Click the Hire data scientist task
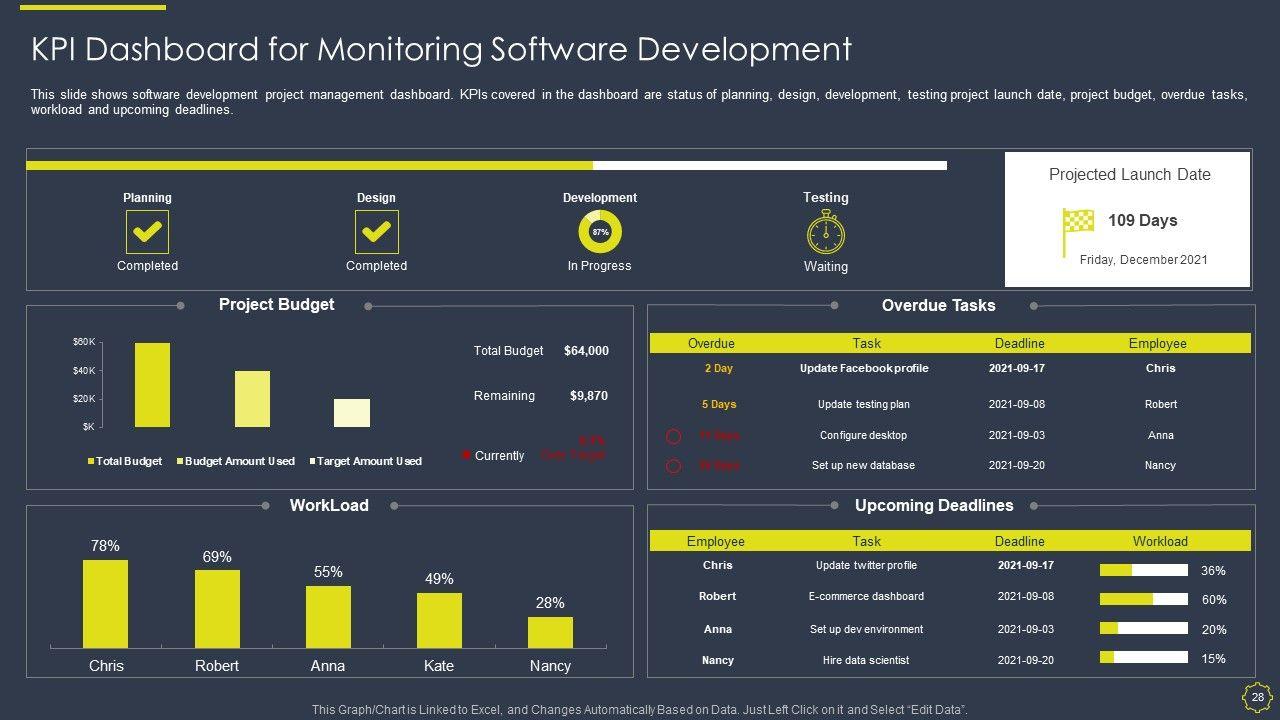The width and height of the screenshot is (1280, 720). [x=866, y=661]
